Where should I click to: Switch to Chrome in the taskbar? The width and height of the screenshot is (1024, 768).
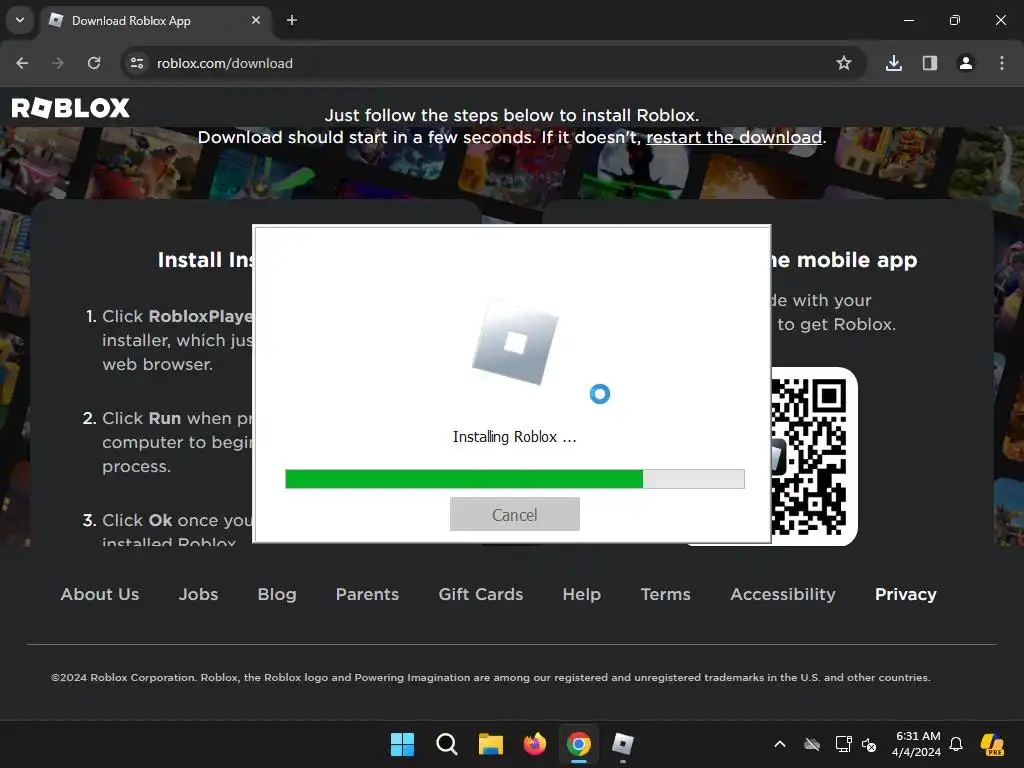[579, 744]
